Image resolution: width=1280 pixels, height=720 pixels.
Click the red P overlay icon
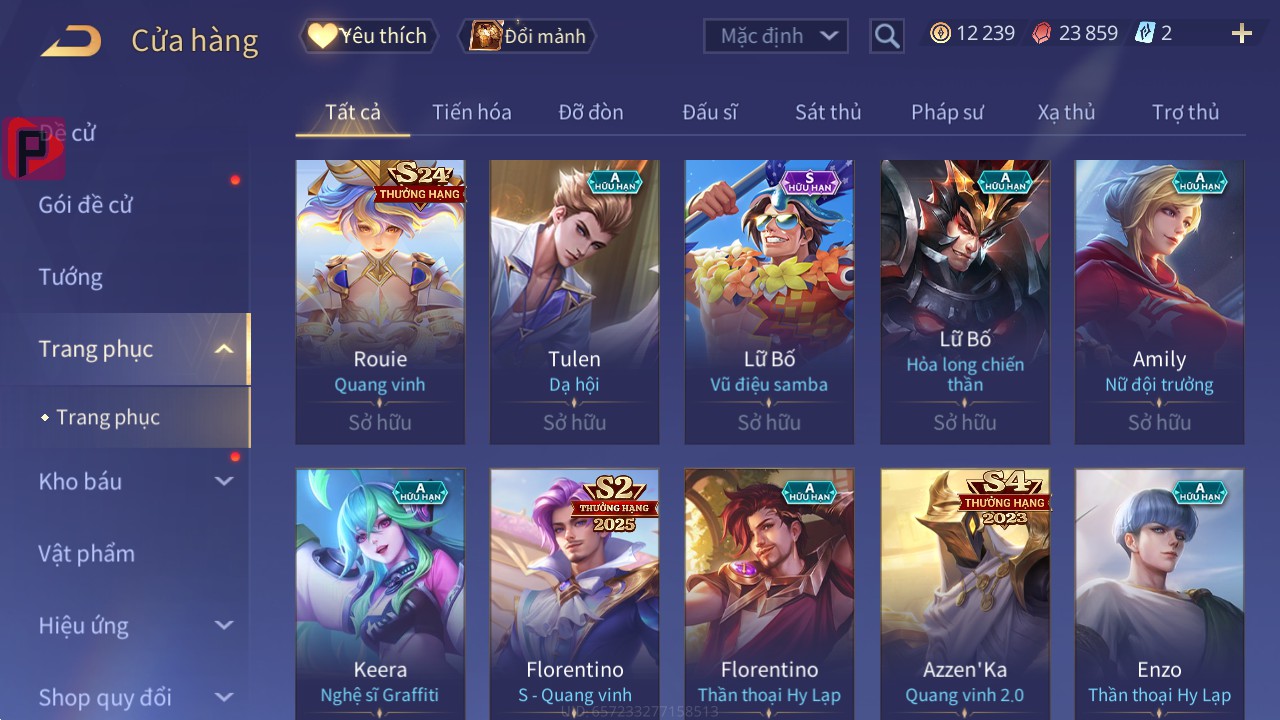point(33,148)
